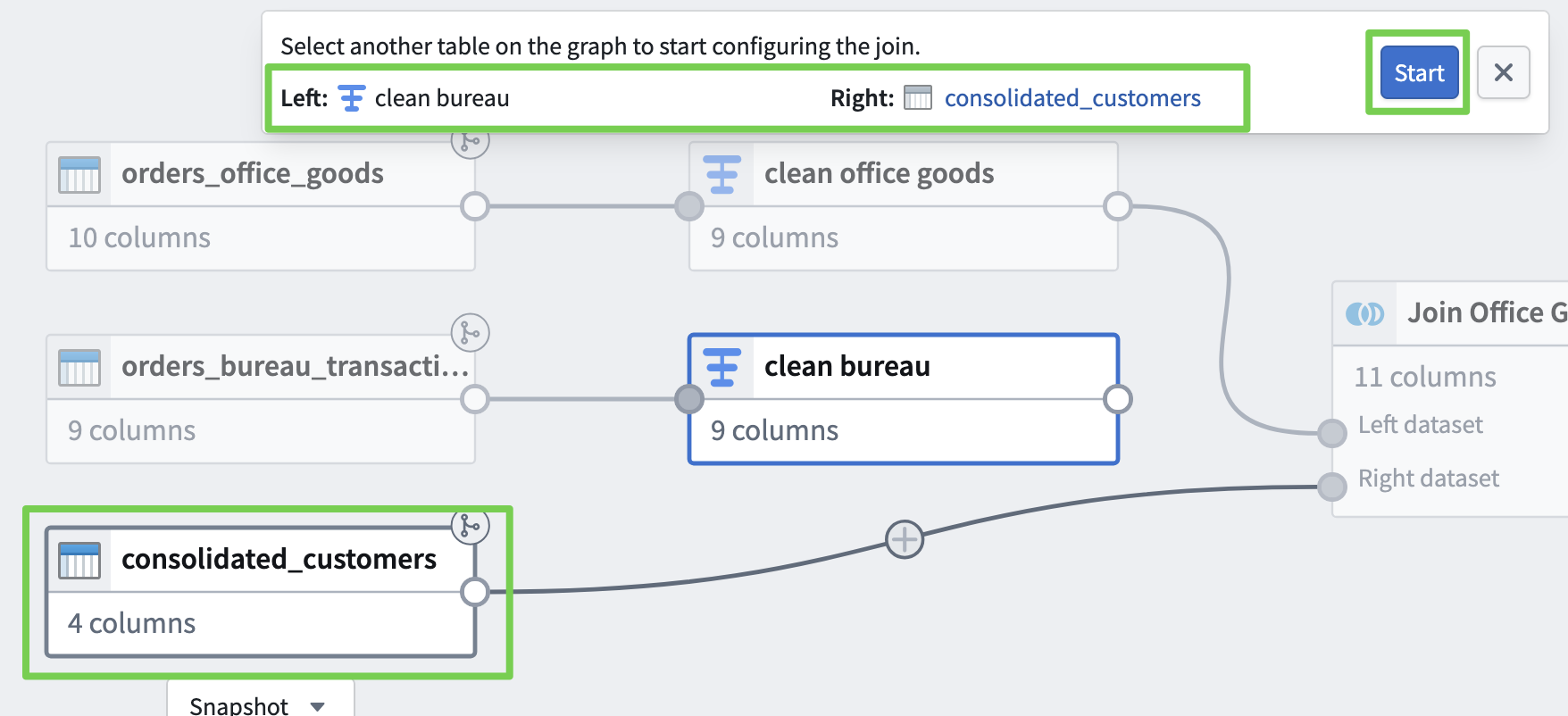The image size is (1568, 716).
Task: Select the clean office goods transform icon
Action: (x=721, y=174)
